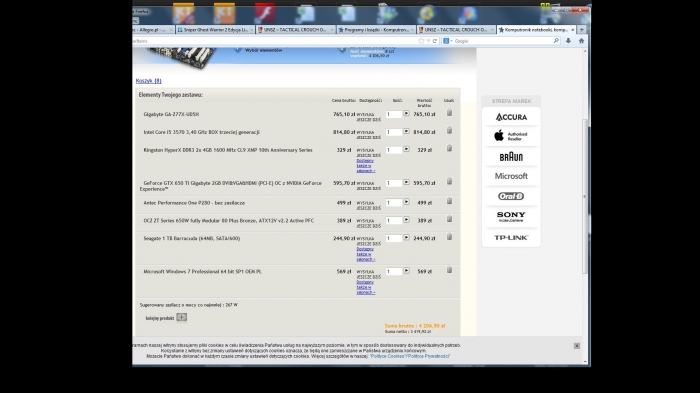This screenshot has height=393, width=700.
Task: Open the second UNSZ - TACTICAL CROUCH tab
Action: [x=456, y=29]
